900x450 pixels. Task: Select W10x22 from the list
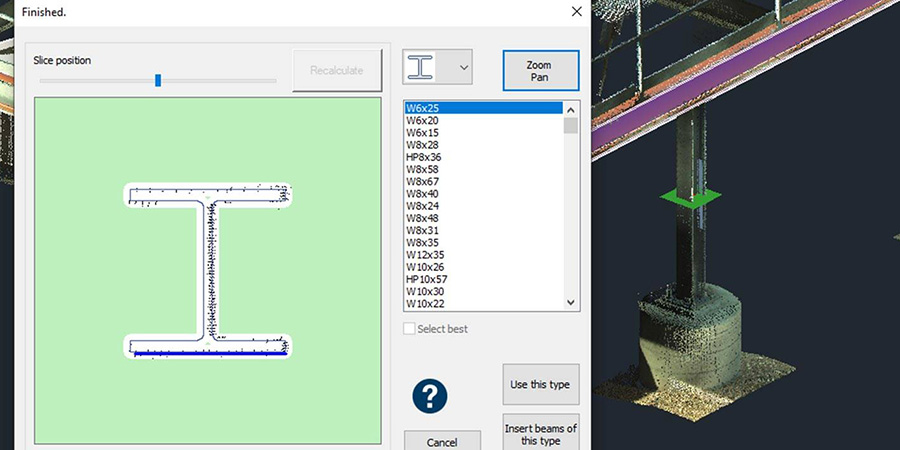click(x=424, y=303)
